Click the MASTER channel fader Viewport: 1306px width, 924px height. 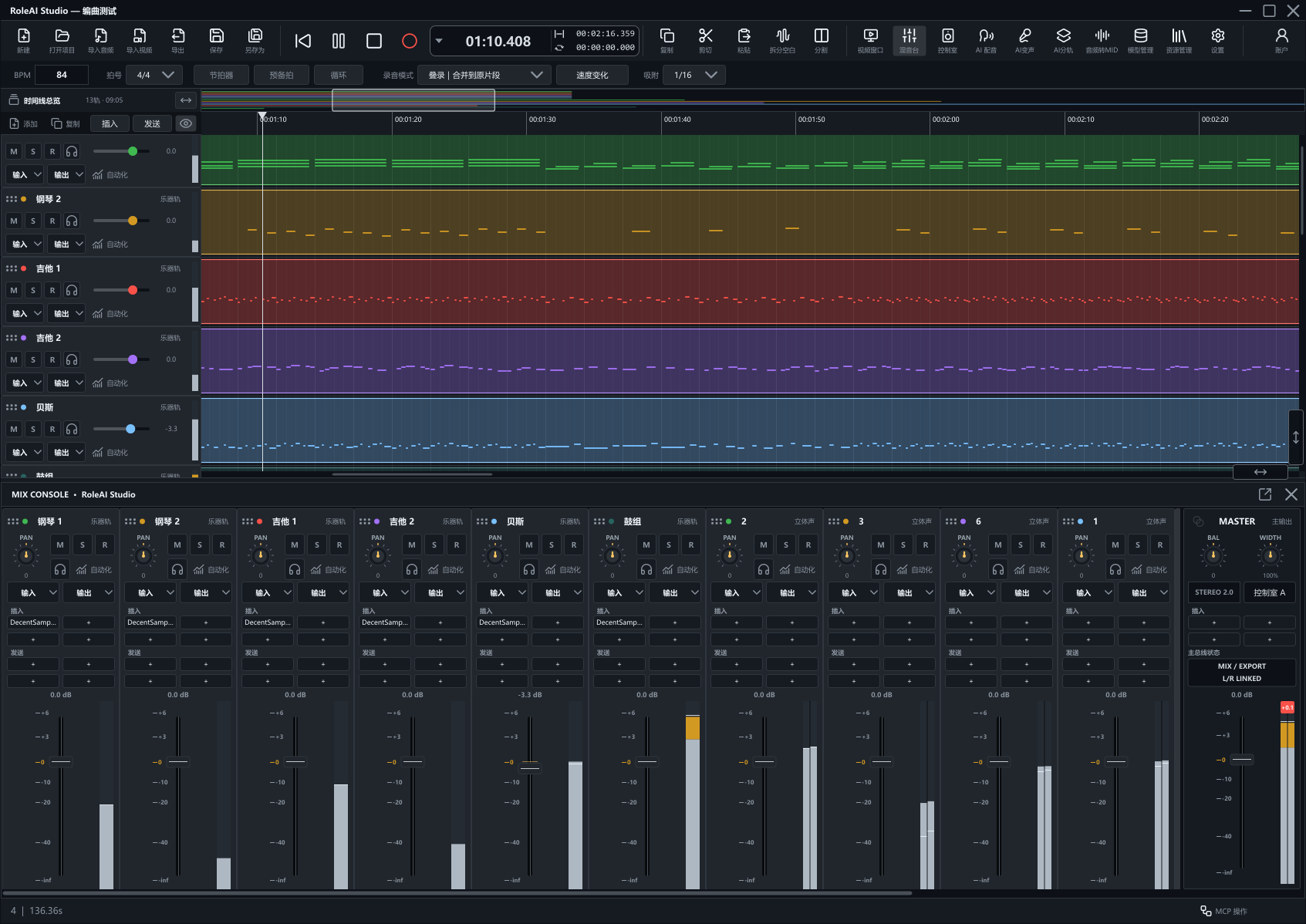pos(1242,760)
